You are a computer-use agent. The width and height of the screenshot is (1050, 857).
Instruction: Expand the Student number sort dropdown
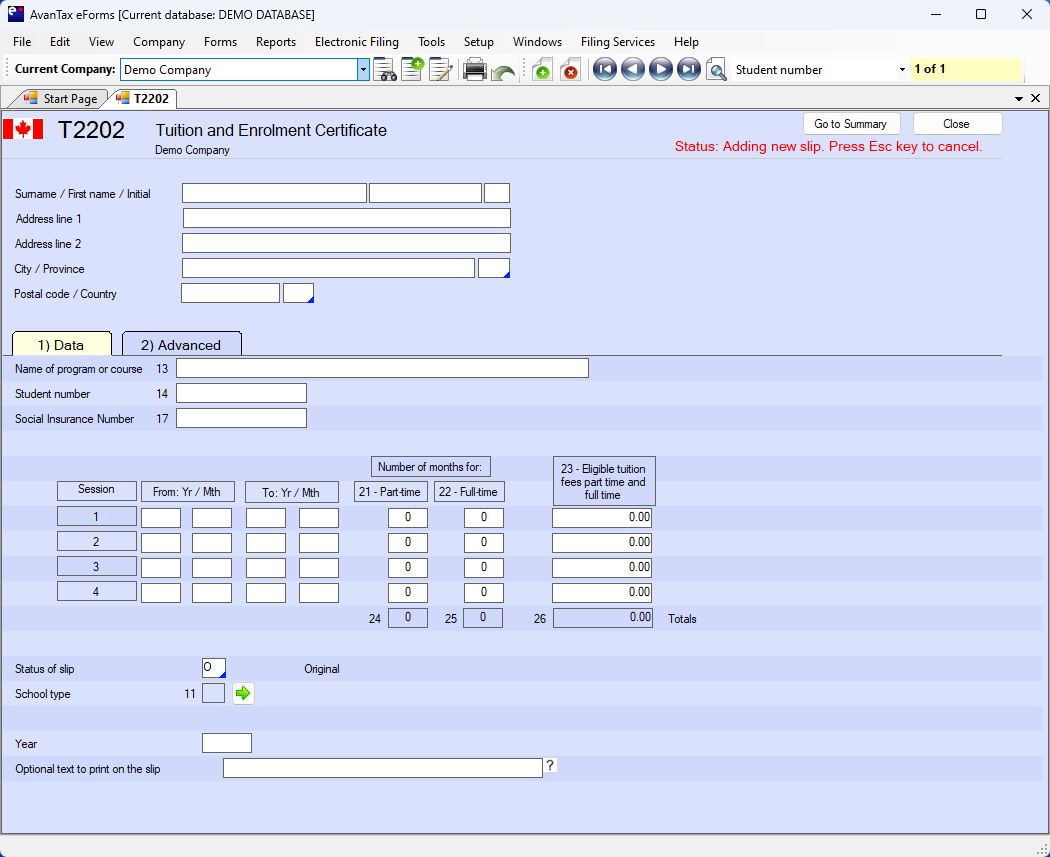(x=902, y=70)
